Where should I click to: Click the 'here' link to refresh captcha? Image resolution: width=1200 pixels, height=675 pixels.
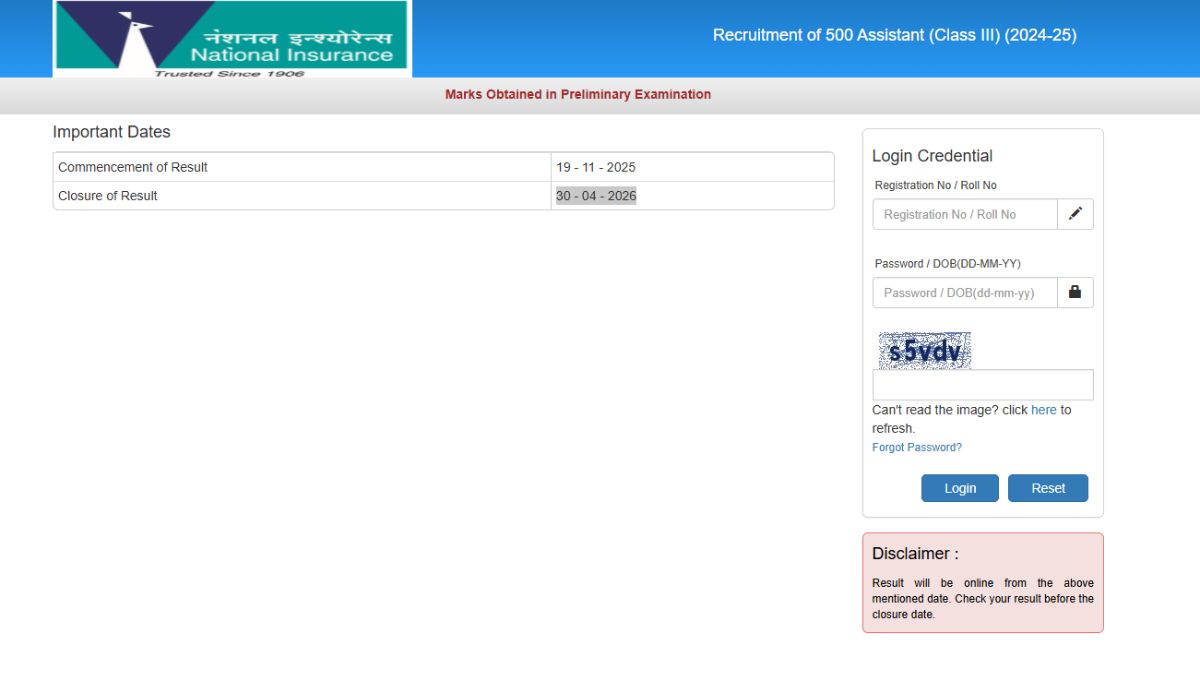click(1043, 410)
